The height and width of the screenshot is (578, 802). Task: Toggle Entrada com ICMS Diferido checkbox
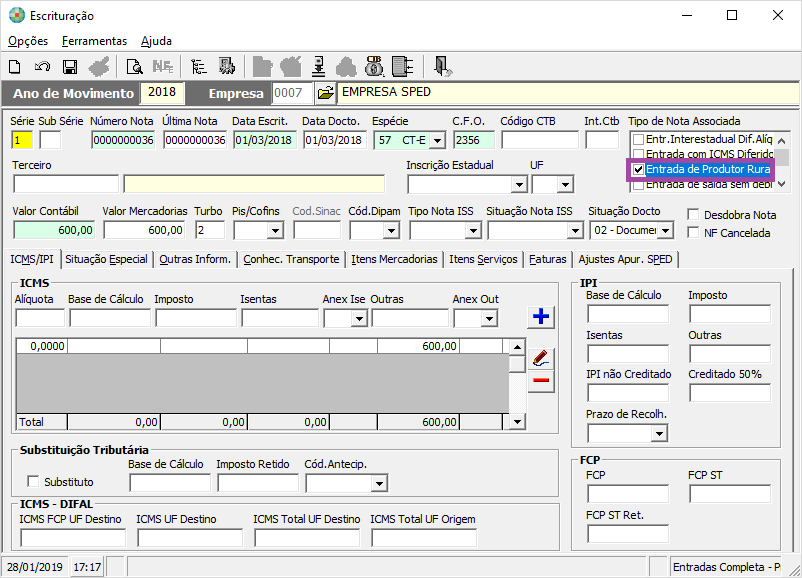(638, 154)
